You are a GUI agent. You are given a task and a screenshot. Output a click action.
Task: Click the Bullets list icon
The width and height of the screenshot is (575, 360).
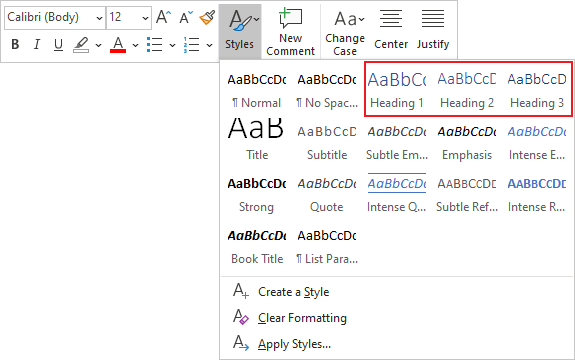154,44
